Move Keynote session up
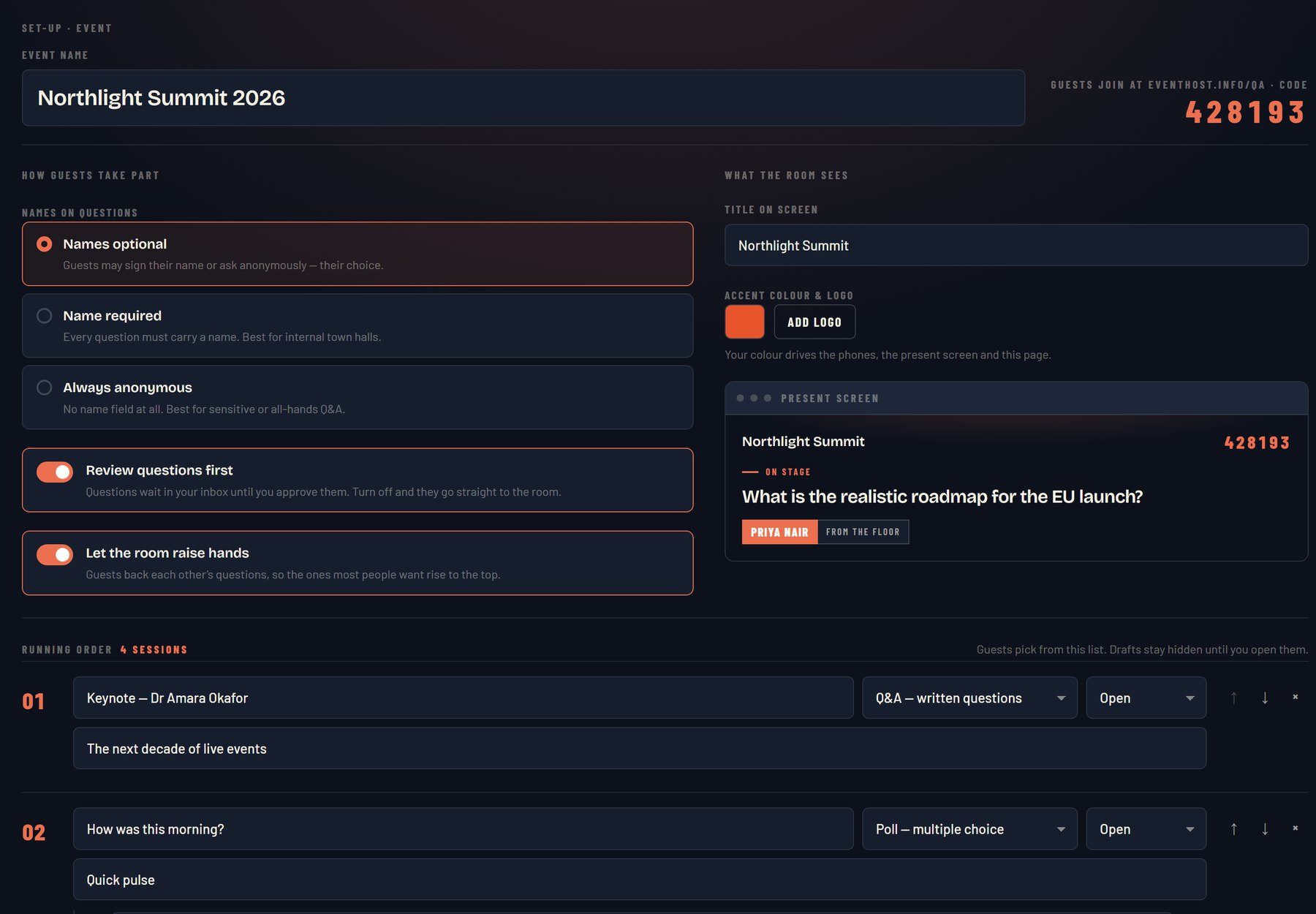This screenshot has height=914, width=1316. (x=1233, y=698)
